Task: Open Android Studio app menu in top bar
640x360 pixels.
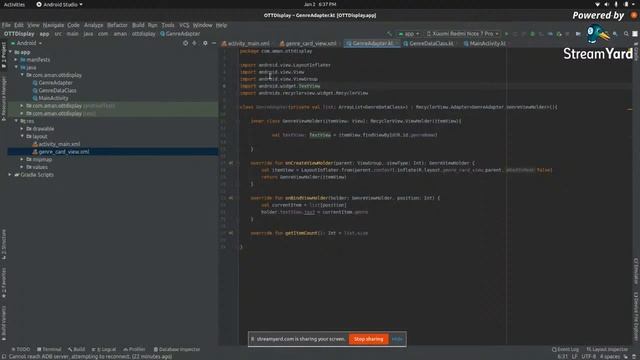Action: point(60,4)
